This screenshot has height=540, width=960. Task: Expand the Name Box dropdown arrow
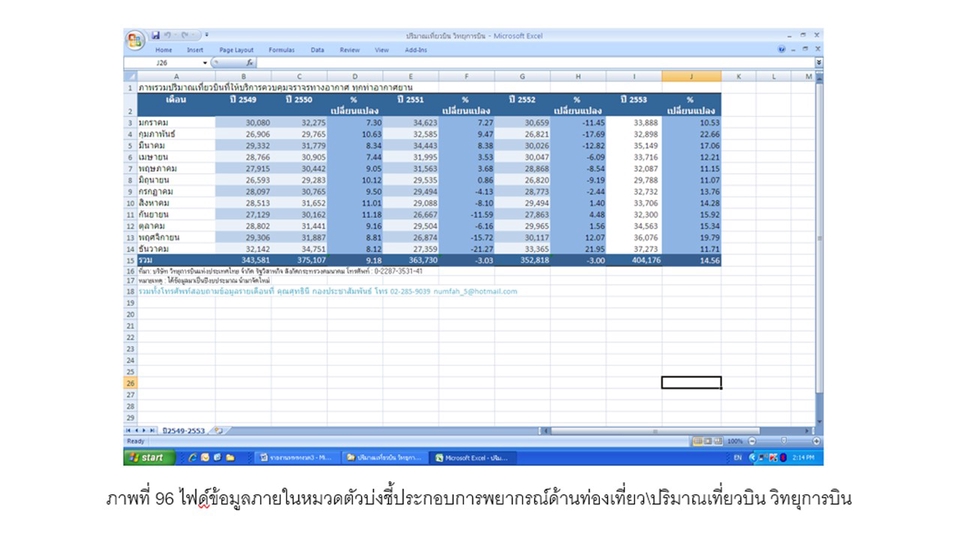205,63
